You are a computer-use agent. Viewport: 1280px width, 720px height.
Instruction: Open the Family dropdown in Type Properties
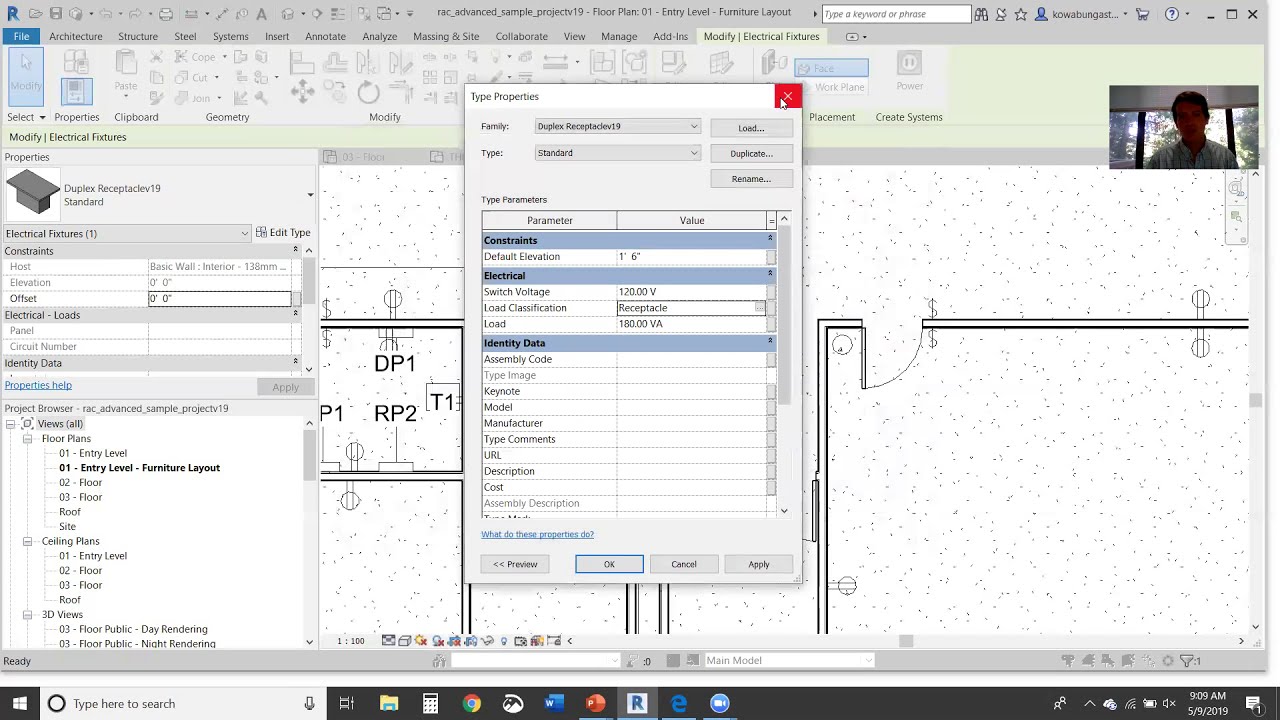click(694, 127)
